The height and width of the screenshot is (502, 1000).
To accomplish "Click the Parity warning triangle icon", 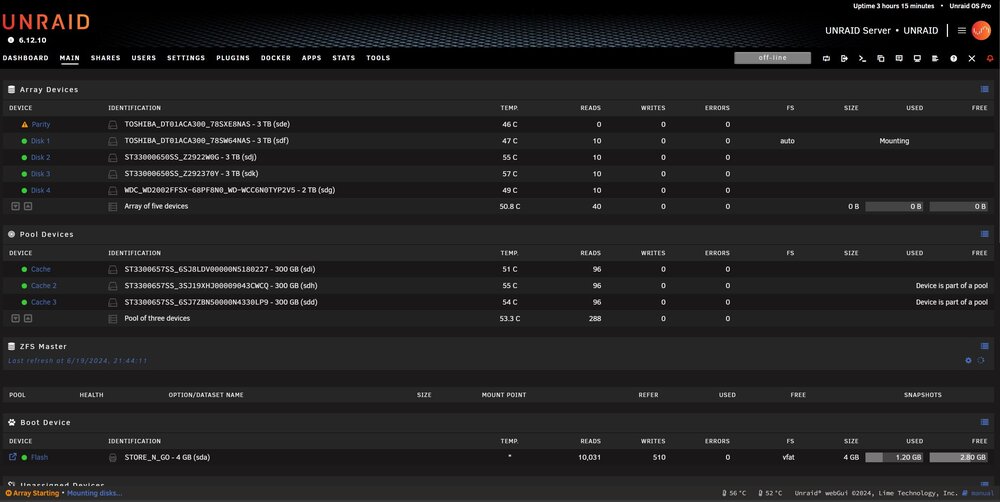I will pyautogui.click(x=25, y=124).
